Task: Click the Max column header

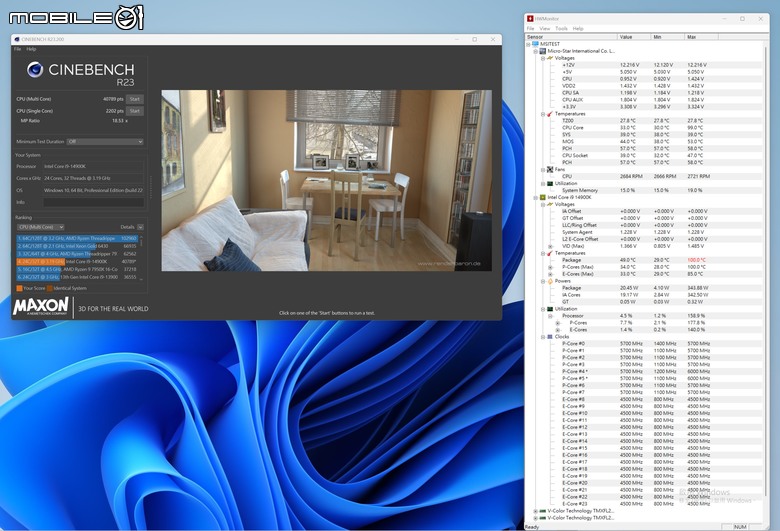Action: 701,37
